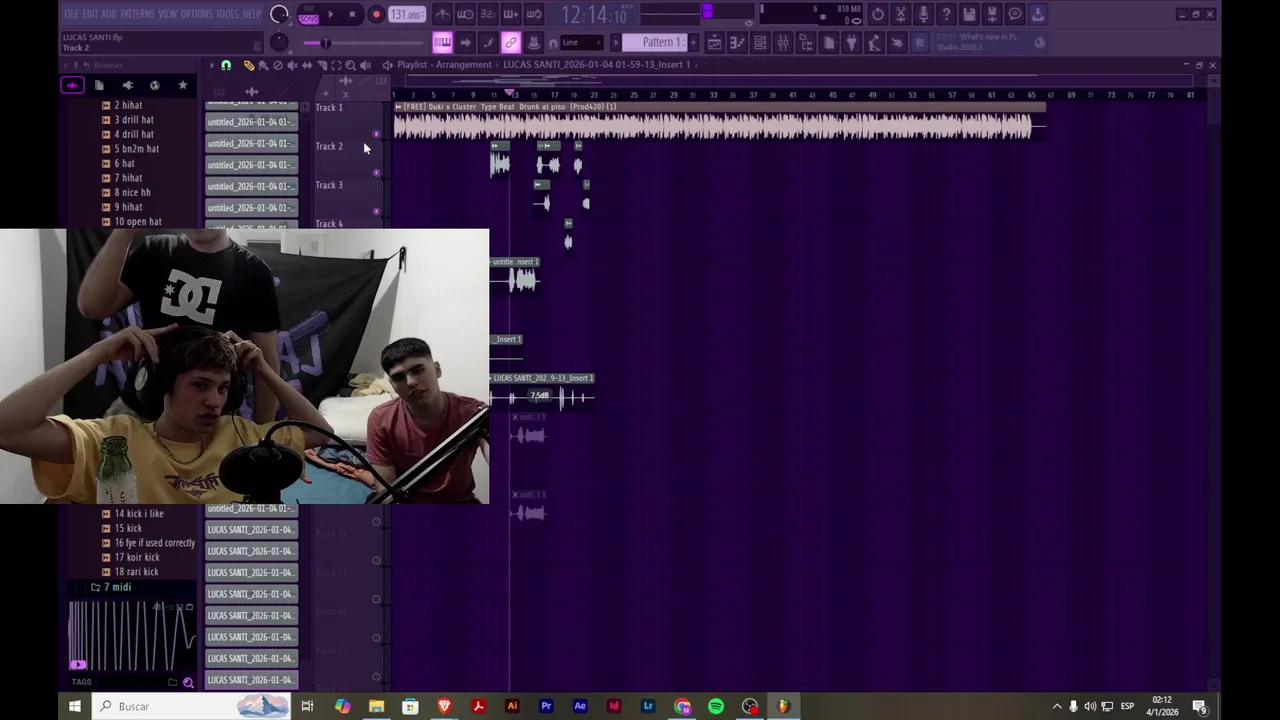Toggle the metronome
The width and height of the screenshot is (1280, 720).
point(442,14)
